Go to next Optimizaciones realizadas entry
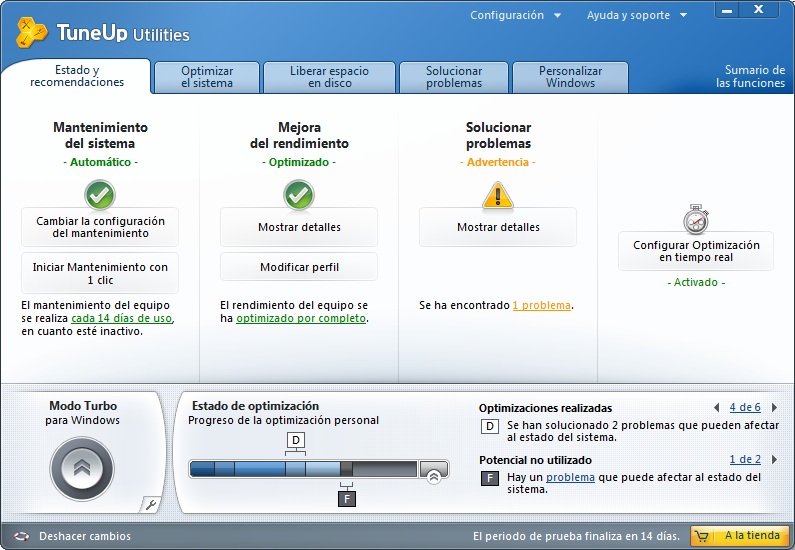The image size is (795, 550). [774, 407]
